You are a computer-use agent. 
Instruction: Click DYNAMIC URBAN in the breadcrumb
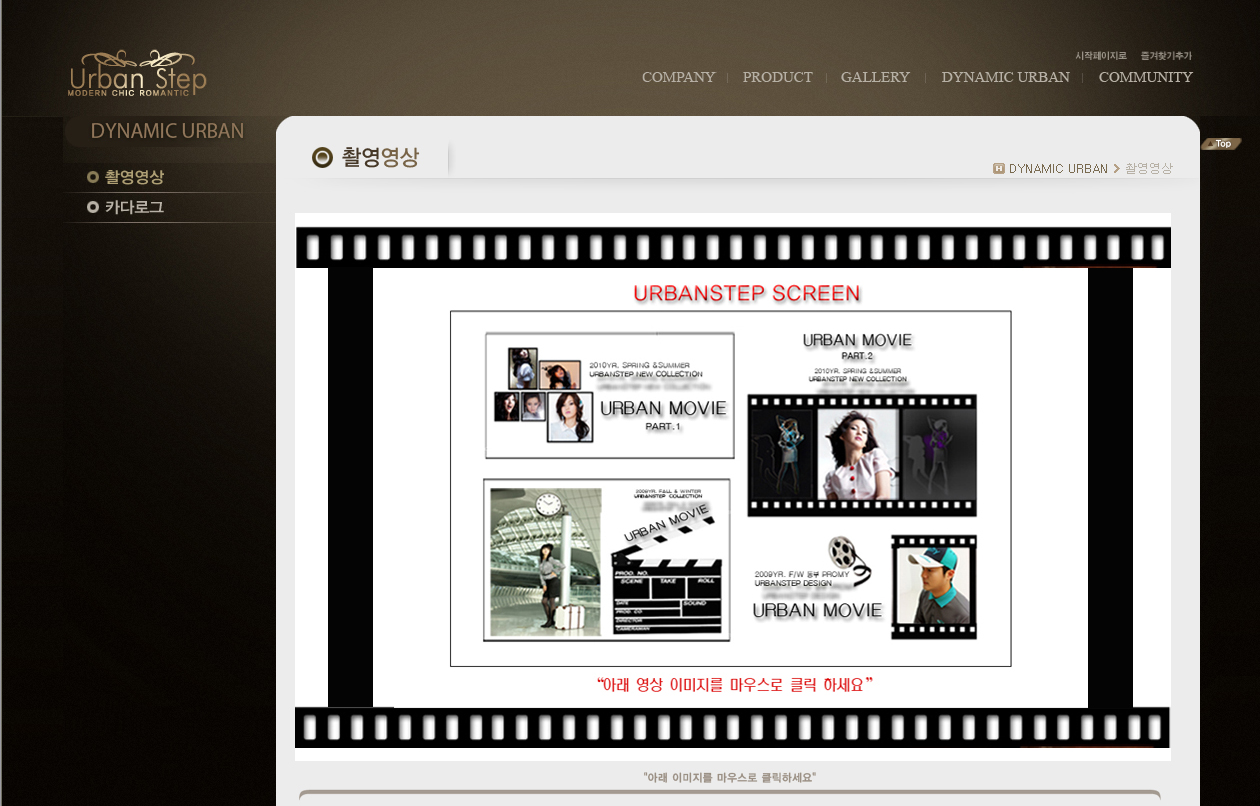1058,169
